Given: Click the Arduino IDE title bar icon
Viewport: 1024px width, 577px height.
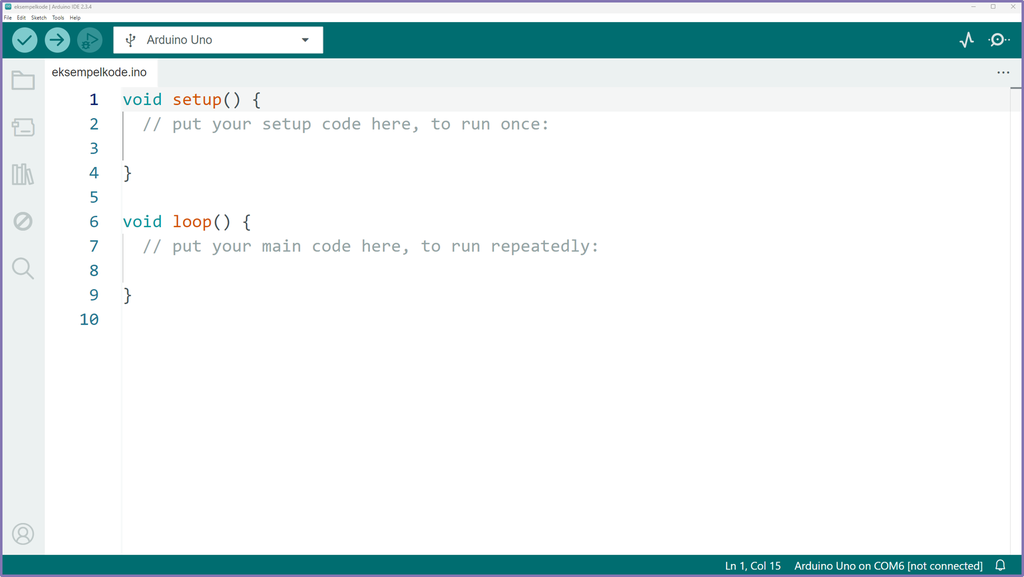Looking at the screenshot, I should click(8, 7).
